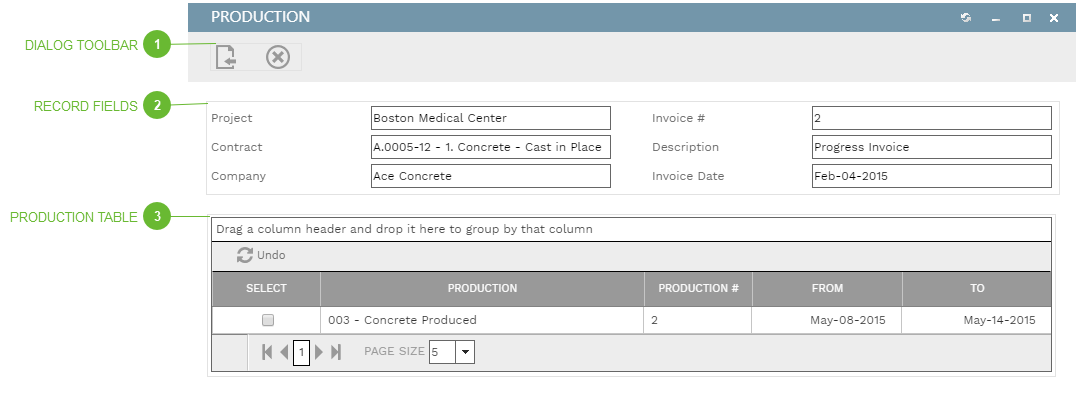Click the Company field Ace Concrete
The height and width of the screenshot is (398, 1079).
(491, 176)
